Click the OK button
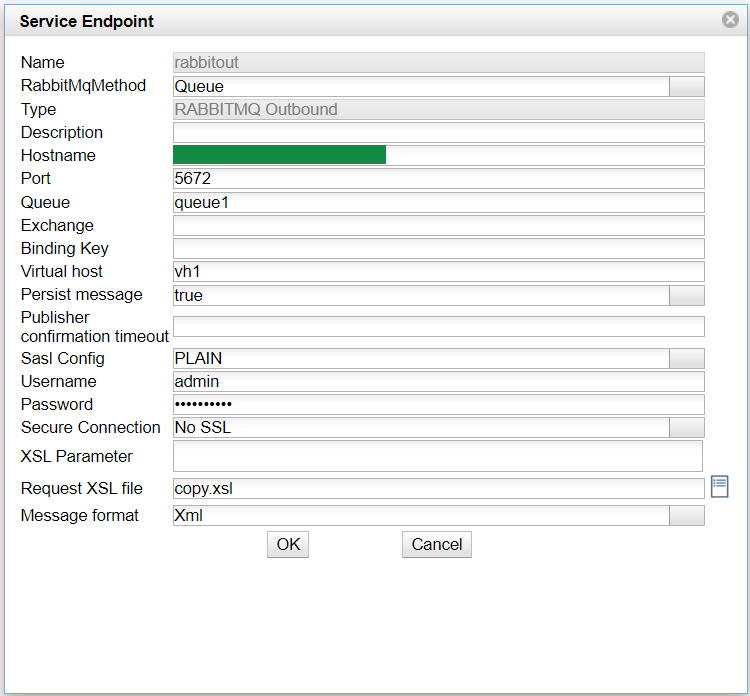 pos(288,544)
